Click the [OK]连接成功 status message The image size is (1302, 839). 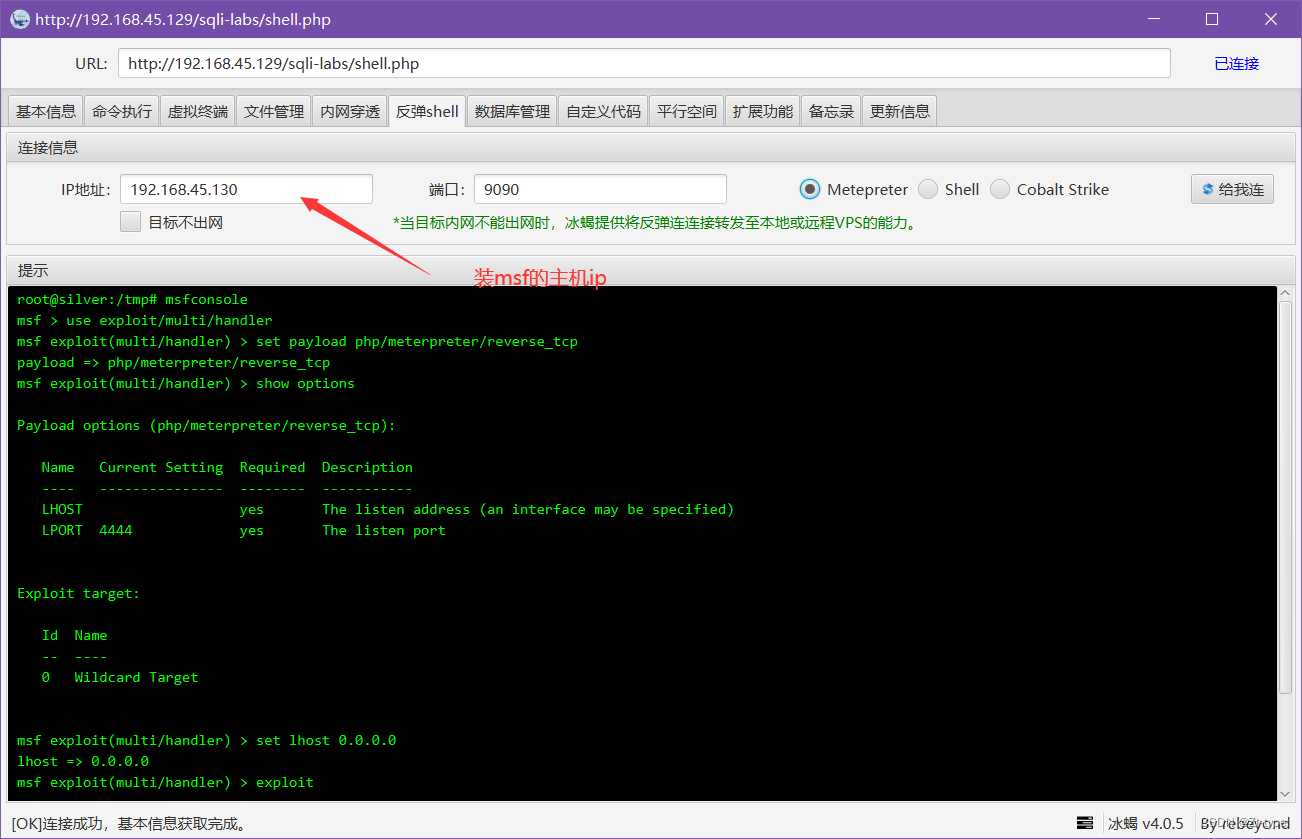point(129,824)
